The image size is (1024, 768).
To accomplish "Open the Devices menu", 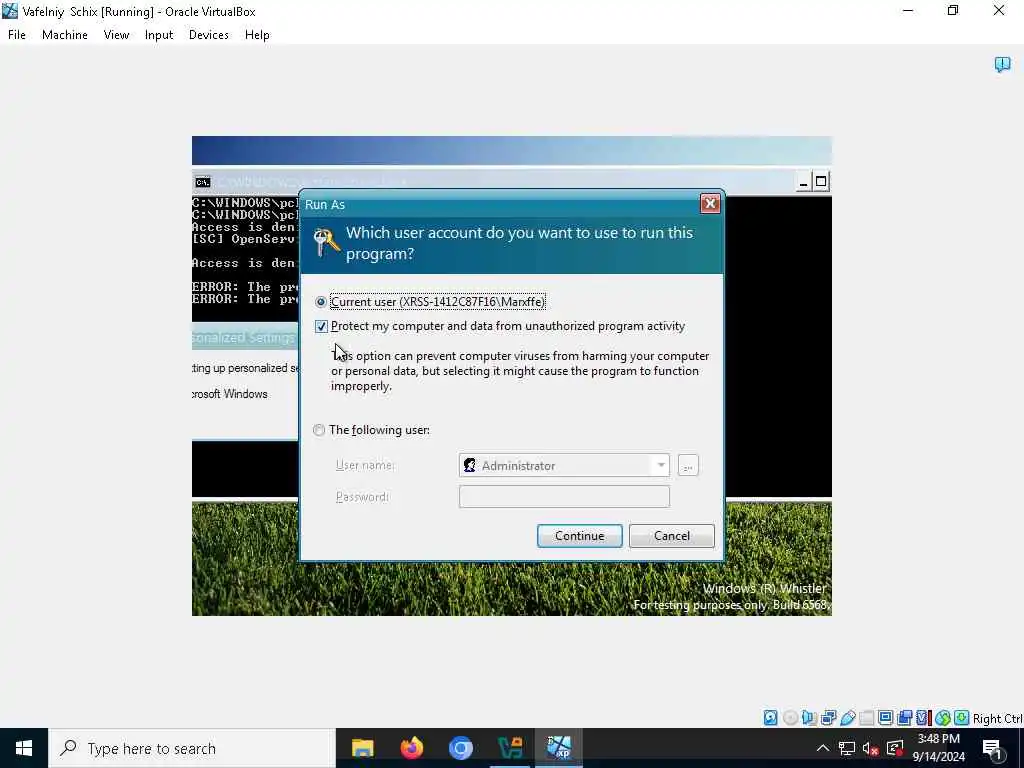I will click(208, 35).
